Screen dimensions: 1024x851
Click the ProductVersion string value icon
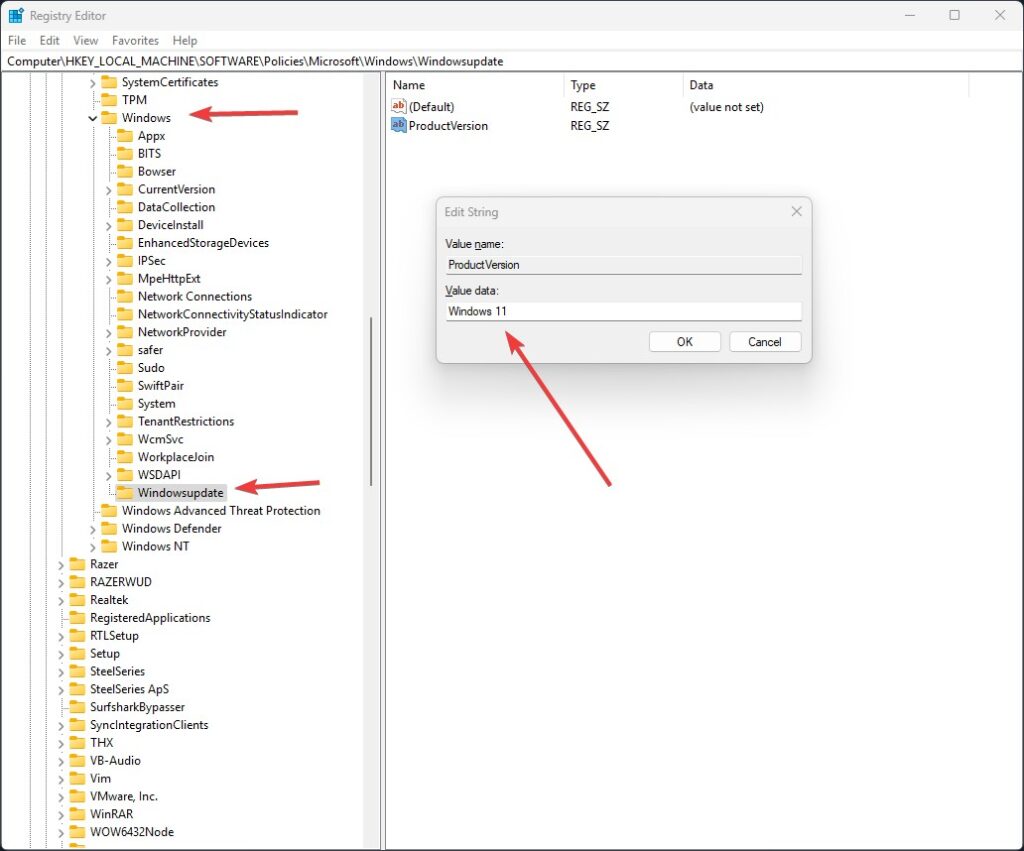coord(398,125)
